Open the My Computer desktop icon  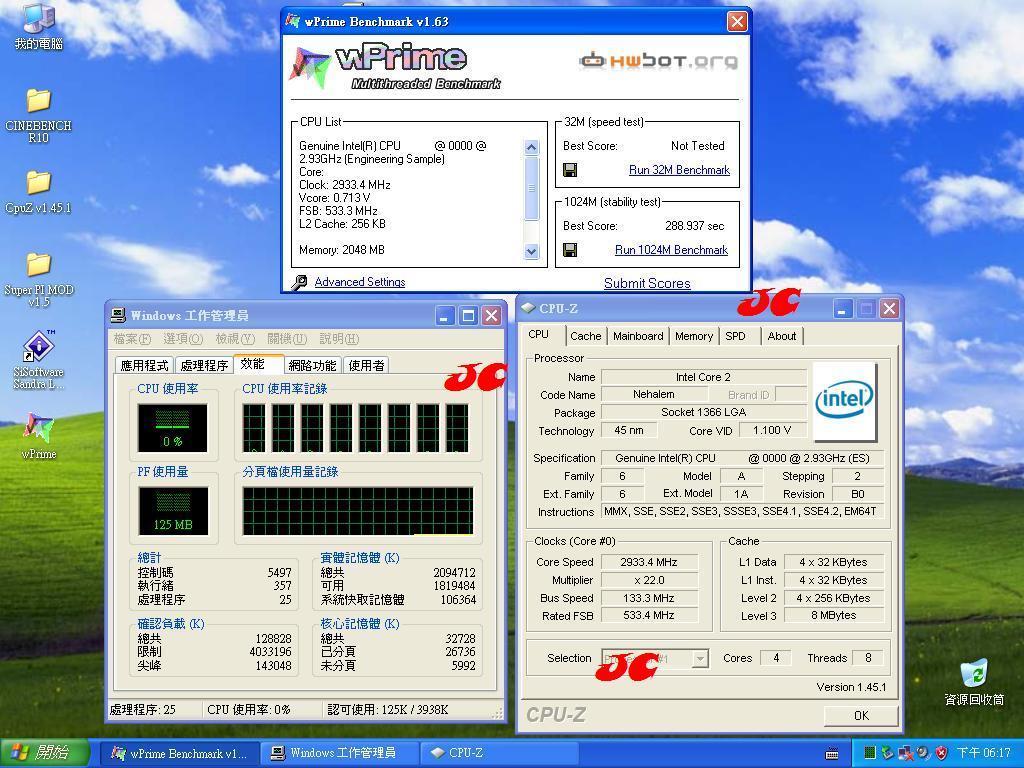pos(38,26)
